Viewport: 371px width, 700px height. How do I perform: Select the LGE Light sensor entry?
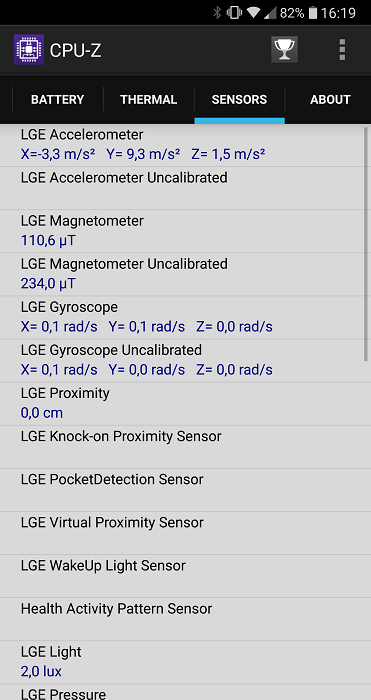pos(185,662)
